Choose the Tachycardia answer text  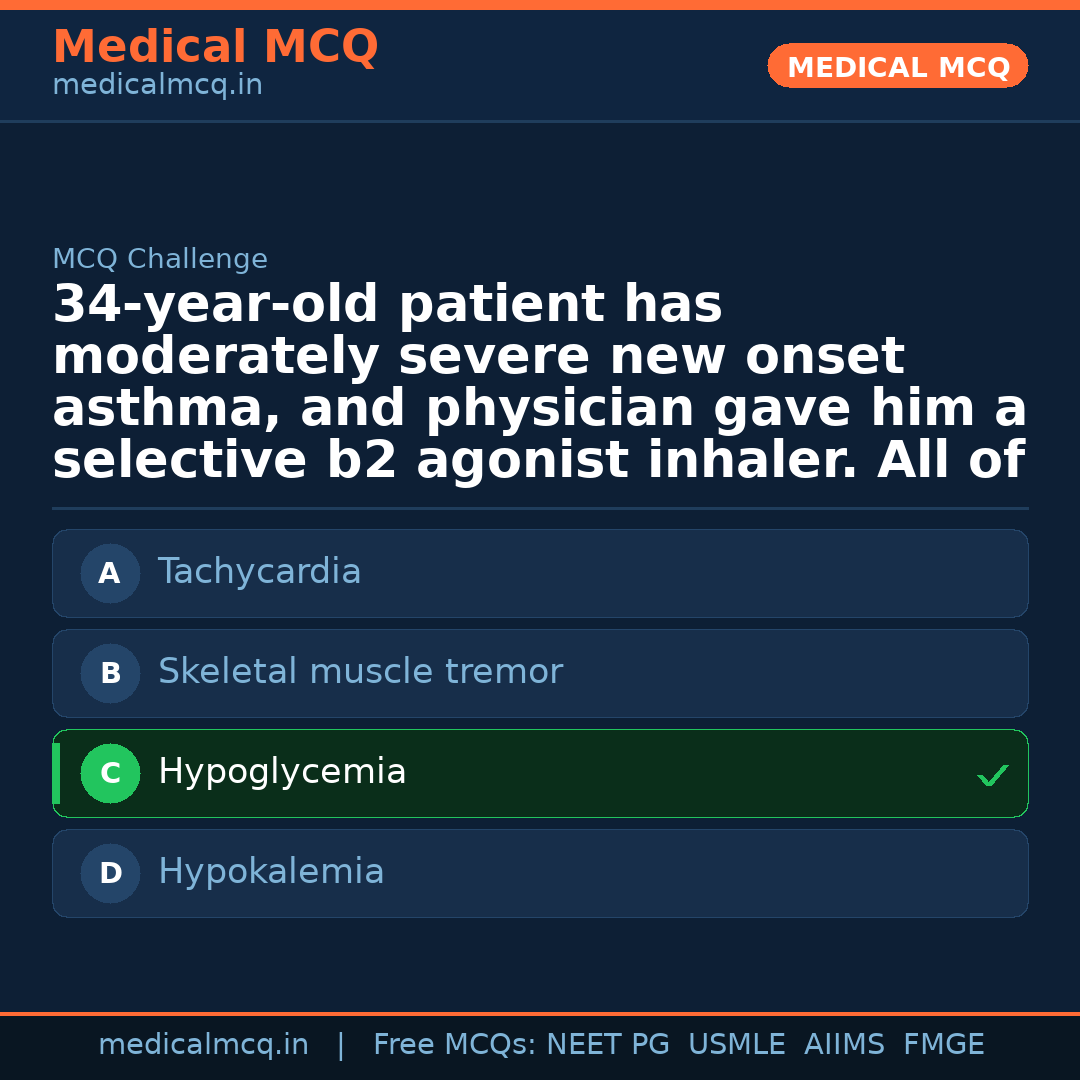(259, 572)
